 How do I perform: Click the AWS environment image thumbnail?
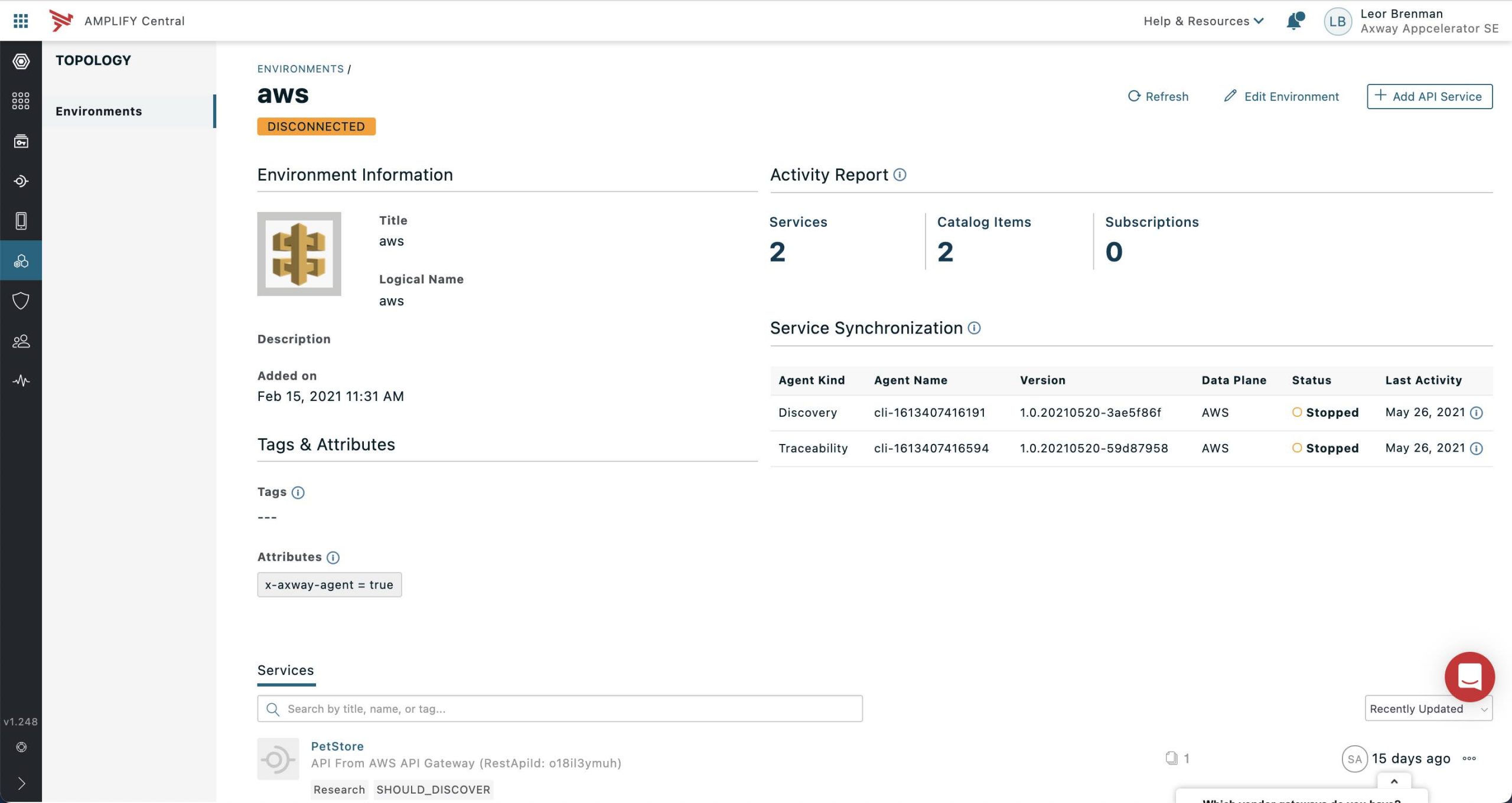click(x=299, y=254)
